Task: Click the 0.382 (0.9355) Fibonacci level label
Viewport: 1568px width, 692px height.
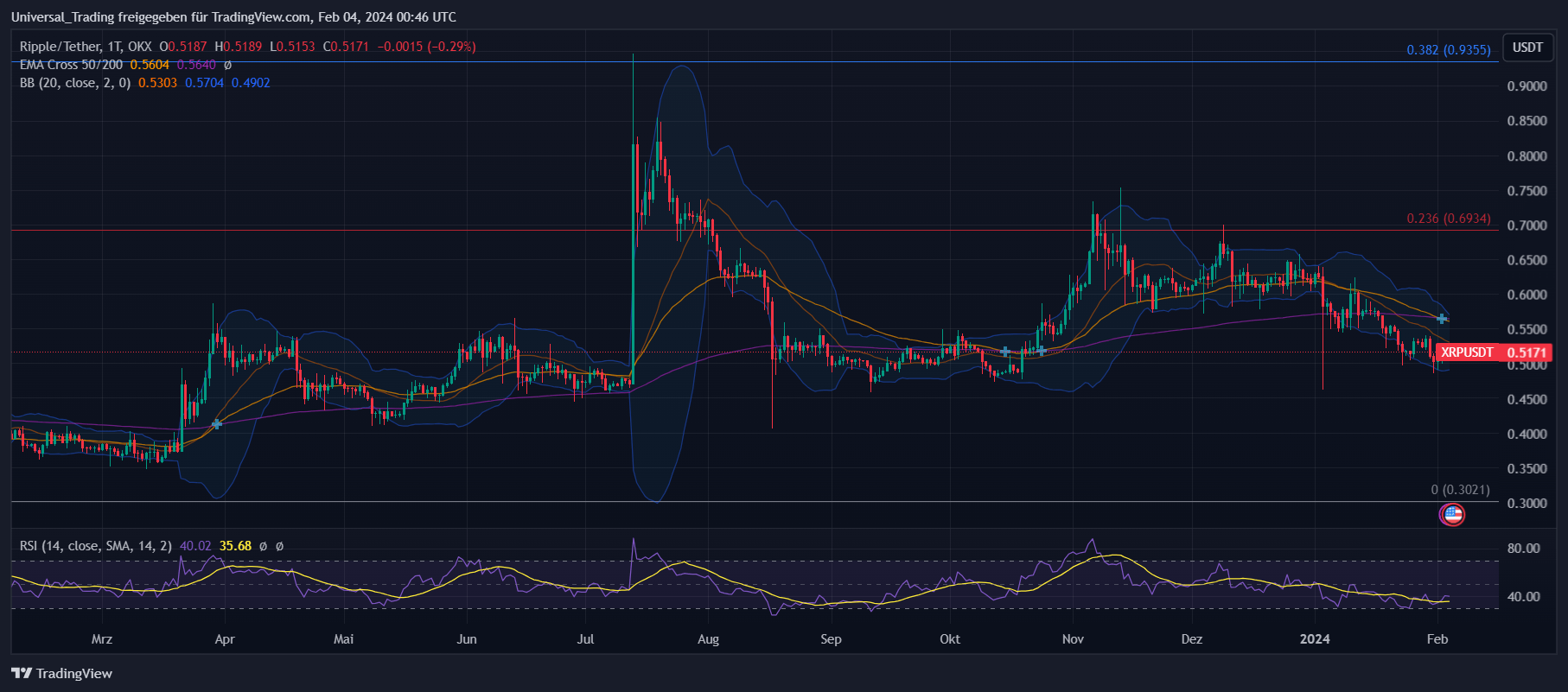Action: (x=1448, y=50)
